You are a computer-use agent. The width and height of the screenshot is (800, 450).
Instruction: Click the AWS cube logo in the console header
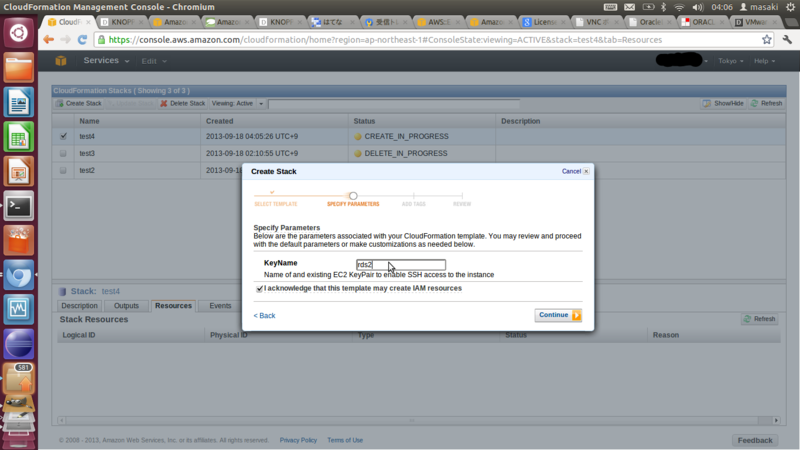(61, 61)
